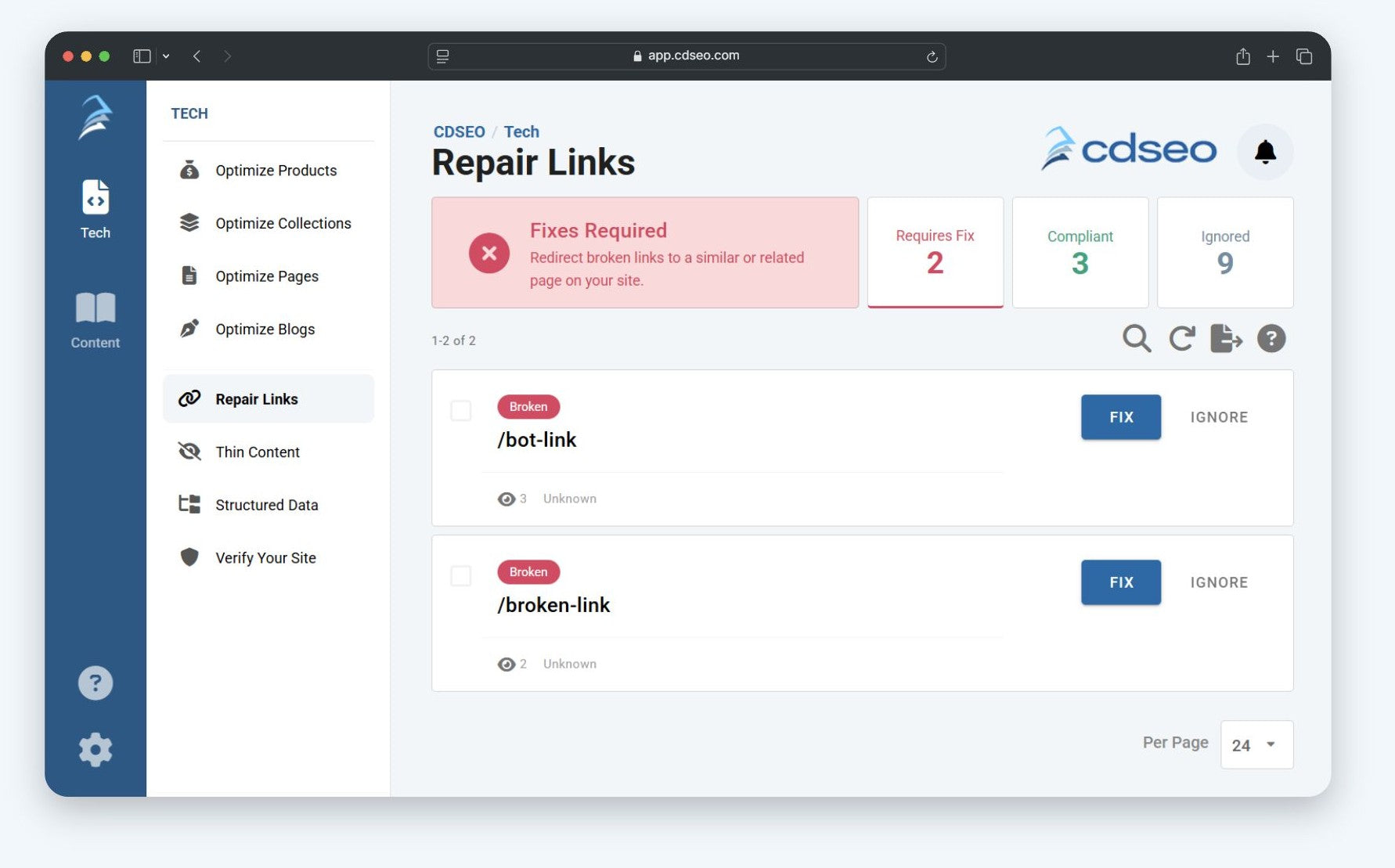Select the /bot-link checkbox

(461, 411)
